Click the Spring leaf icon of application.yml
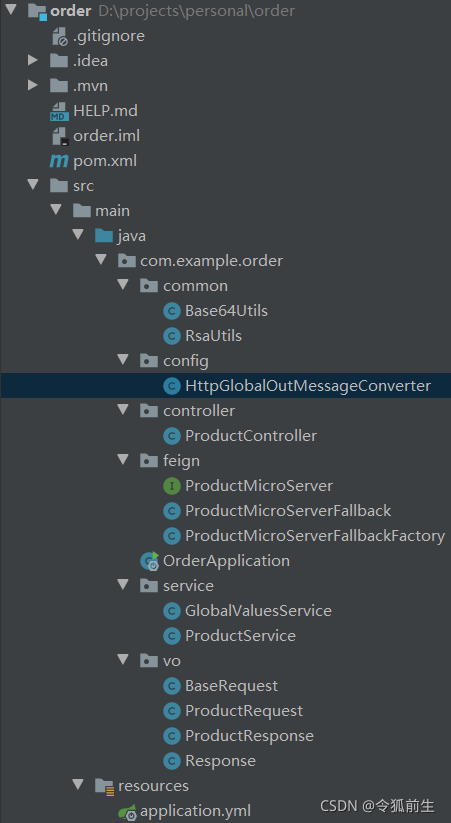The image size is (451, 823). click(x=128, y=811)
